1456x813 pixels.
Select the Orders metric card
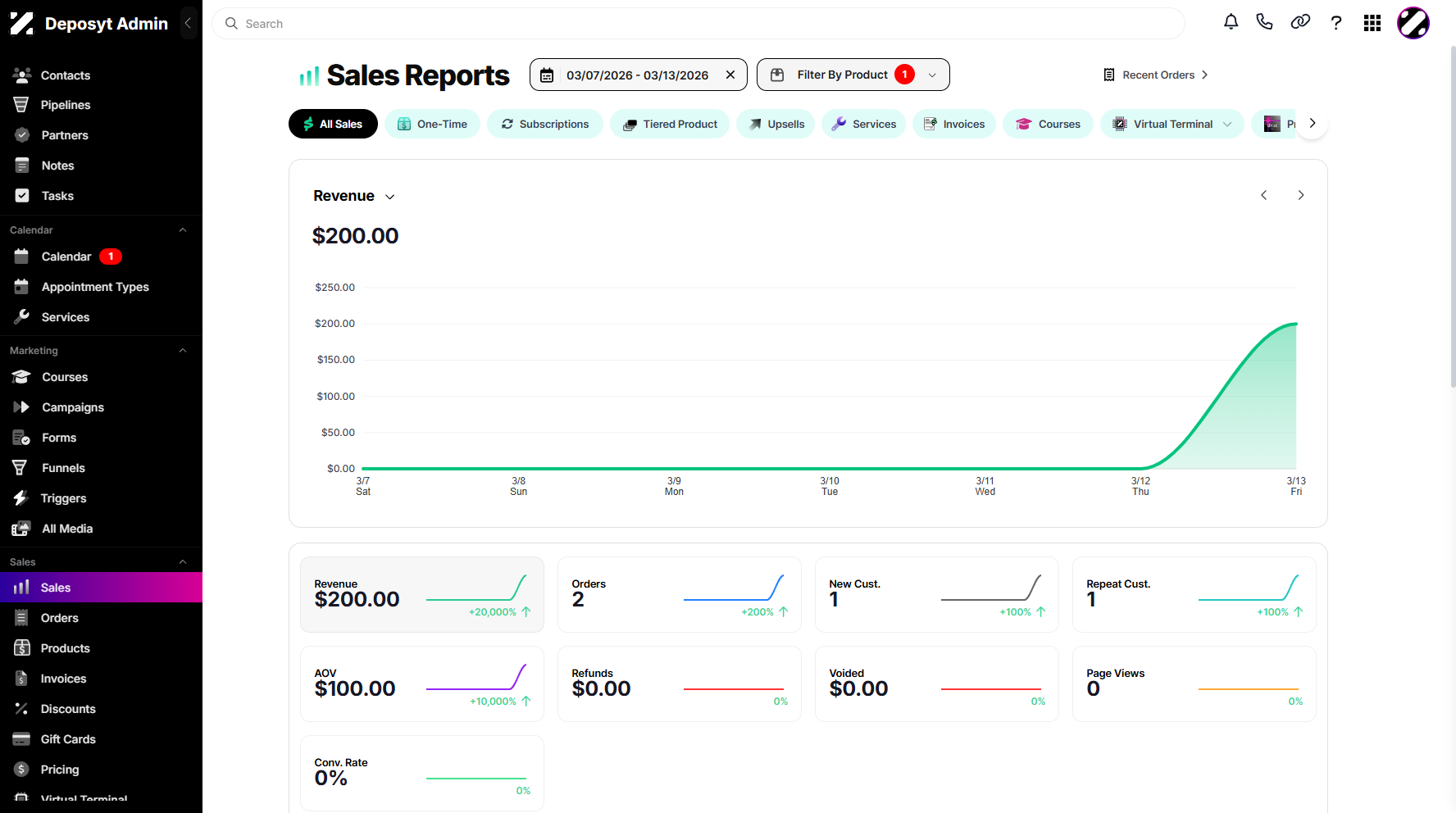click(680, 595)
